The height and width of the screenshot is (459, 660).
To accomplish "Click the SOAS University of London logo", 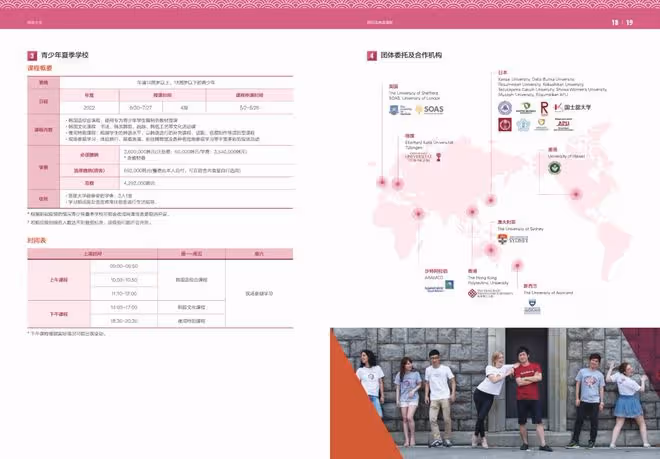I will (x=429, y=109).
